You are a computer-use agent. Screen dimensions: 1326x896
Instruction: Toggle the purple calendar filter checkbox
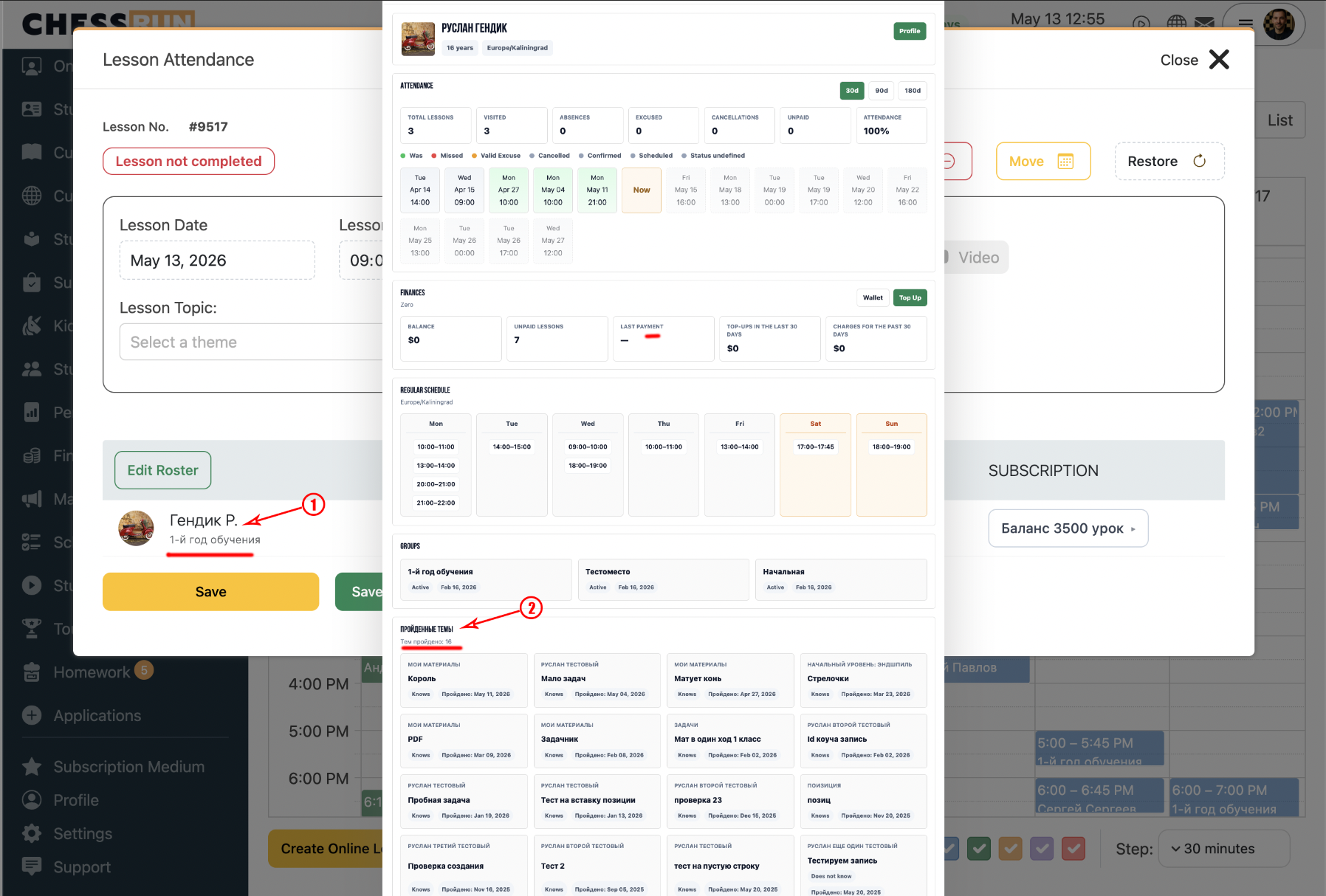coord(1042,849)
